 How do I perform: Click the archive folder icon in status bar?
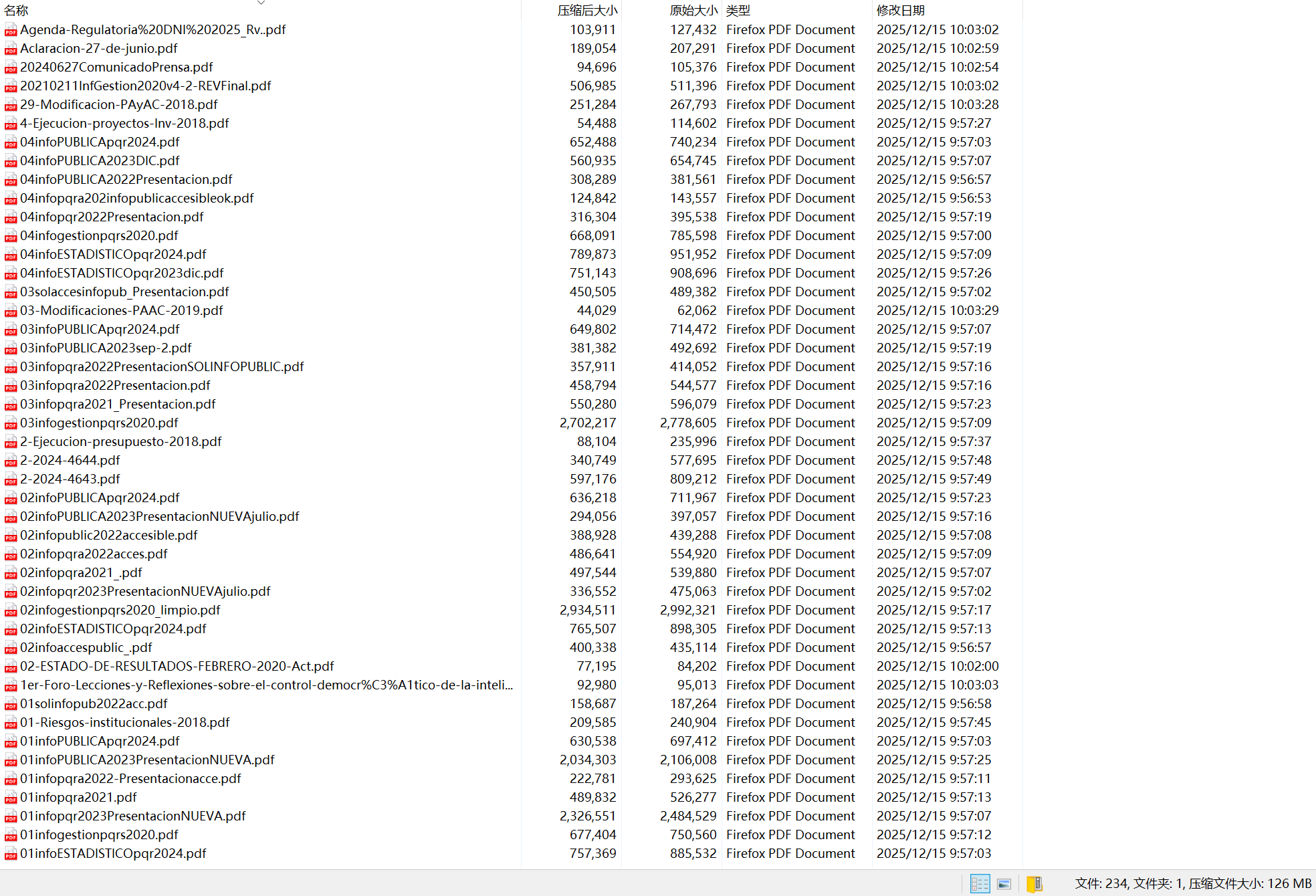click(x=1034, y=883)
